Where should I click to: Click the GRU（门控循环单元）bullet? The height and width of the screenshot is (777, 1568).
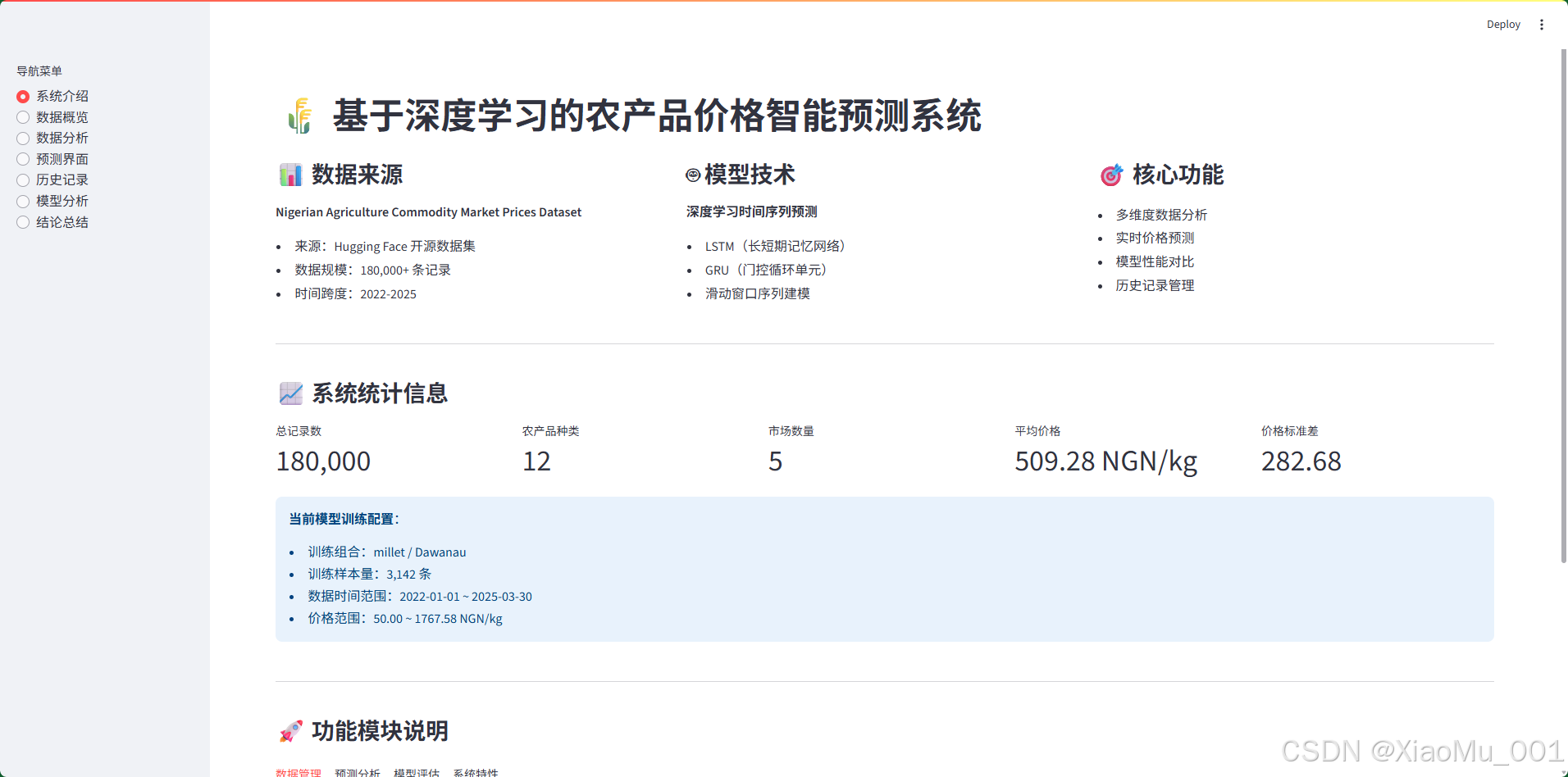pyautogui.click(x=769, y=270)
